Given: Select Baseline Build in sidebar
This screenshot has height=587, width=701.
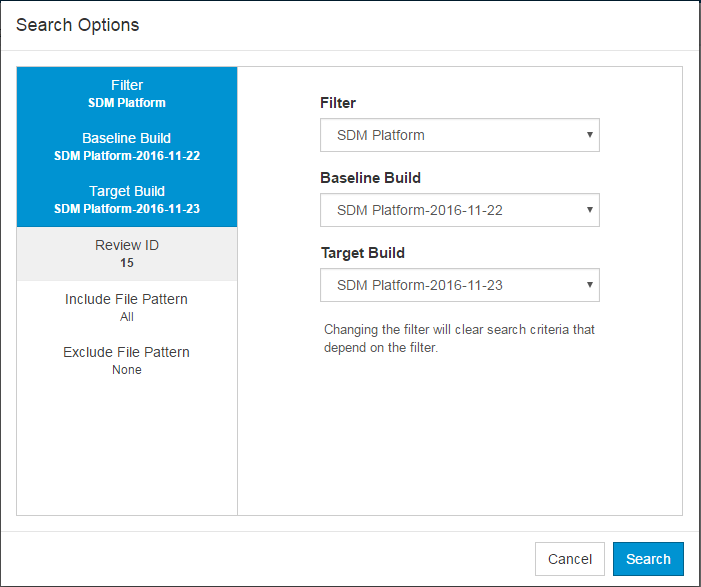Looking at the screenshot, I should pyautogui.click(x=127, y=147).
